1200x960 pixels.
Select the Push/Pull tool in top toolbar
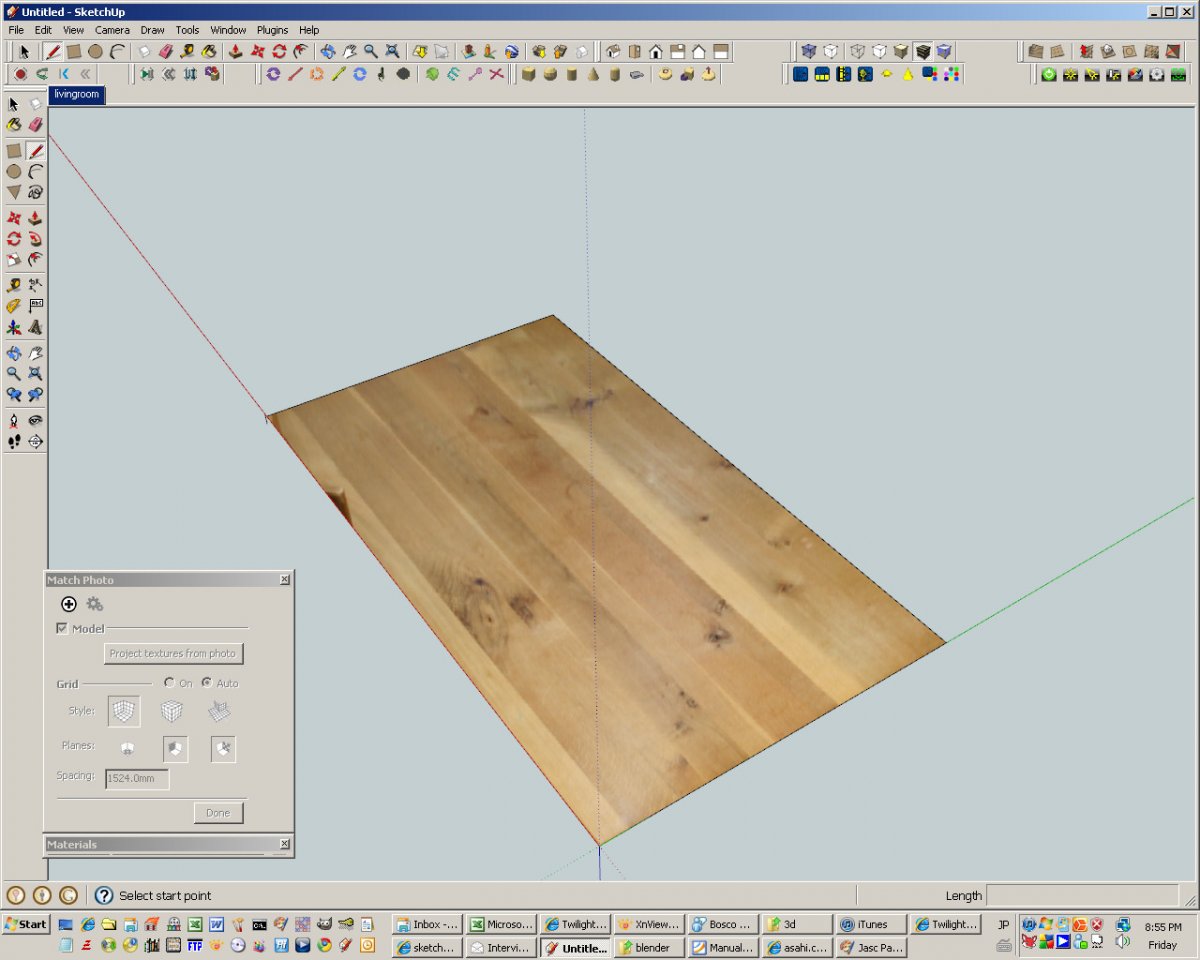coord(236,51)
